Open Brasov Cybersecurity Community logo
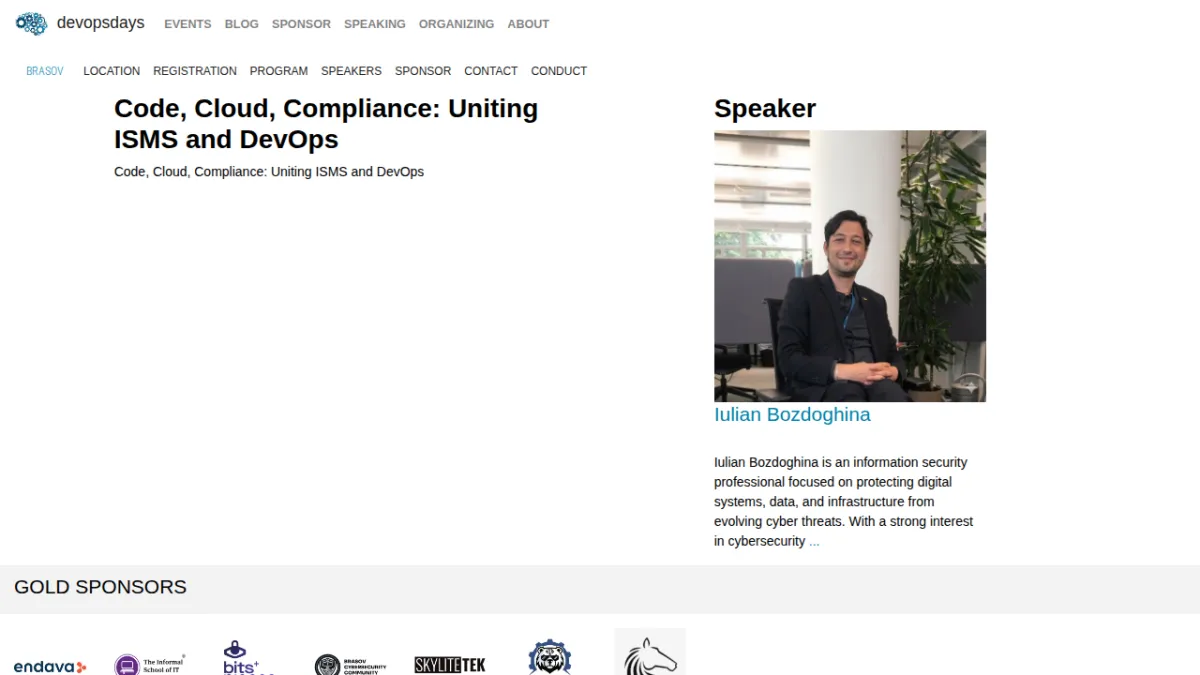This screenshot has height=675, width=1200. (350, 665)
